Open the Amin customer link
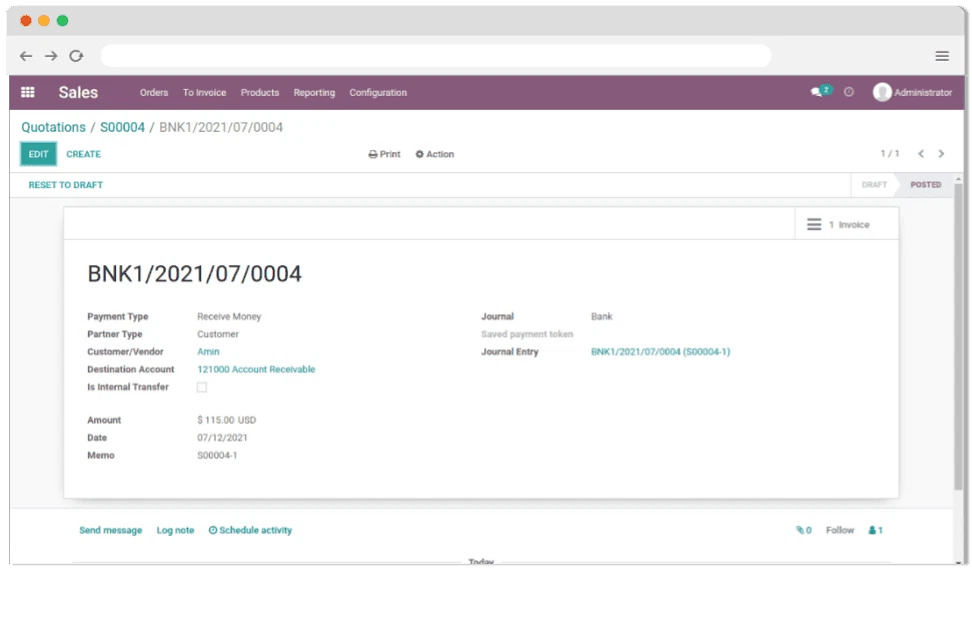The height and width of the screenshot is (623, 972). pos(208,352)
